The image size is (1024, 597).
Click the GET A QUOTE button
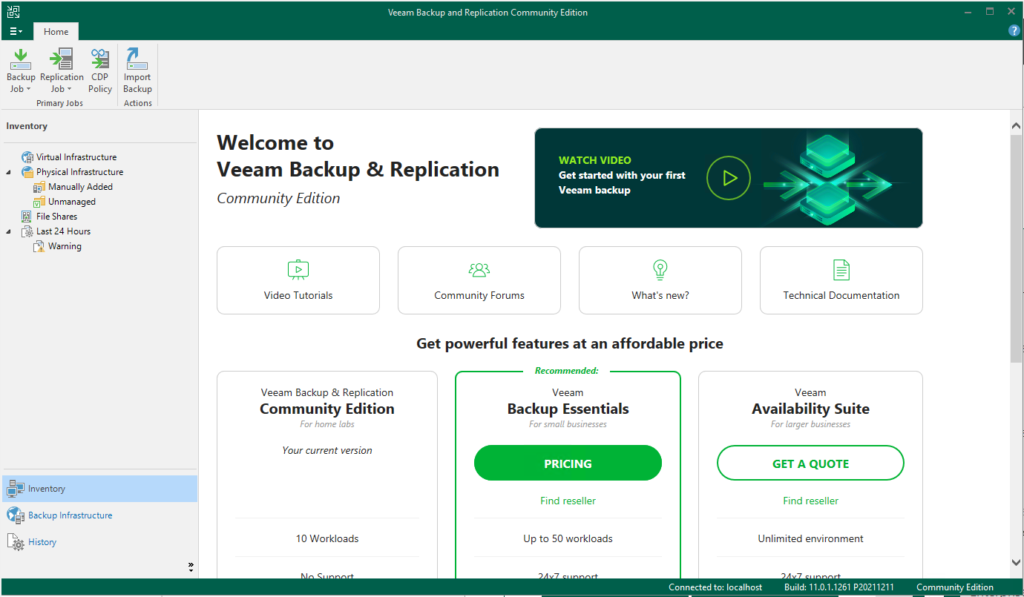pyautogui.click(x=810, y=463)
